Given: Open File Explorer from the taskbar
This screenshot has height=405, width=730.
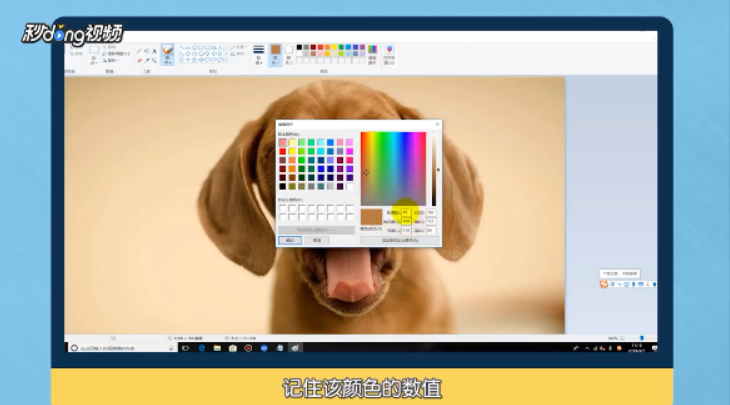Looking at the screenshot, I should 217,348.
